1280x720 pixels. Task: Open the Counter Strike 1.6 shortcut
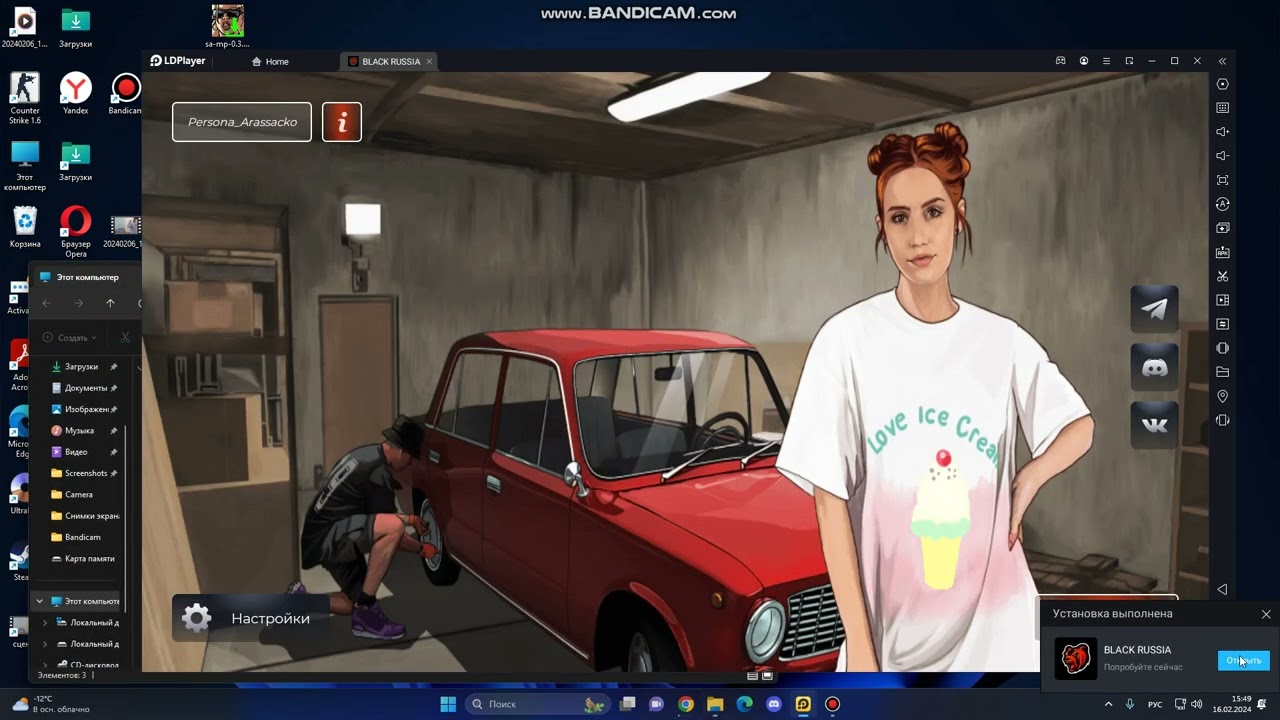pos(25,98)
